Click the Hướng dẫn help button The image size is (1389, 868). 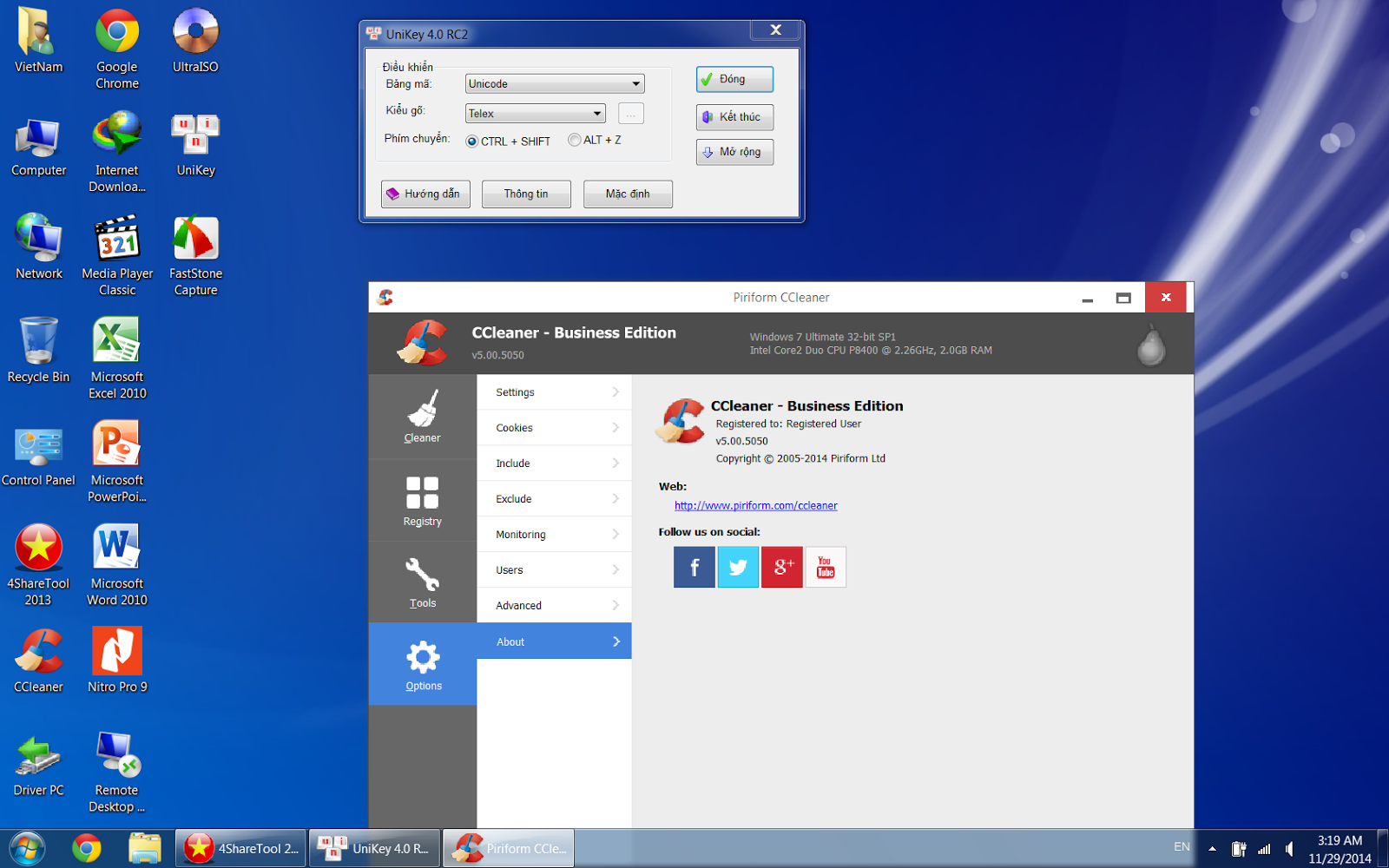425,194
